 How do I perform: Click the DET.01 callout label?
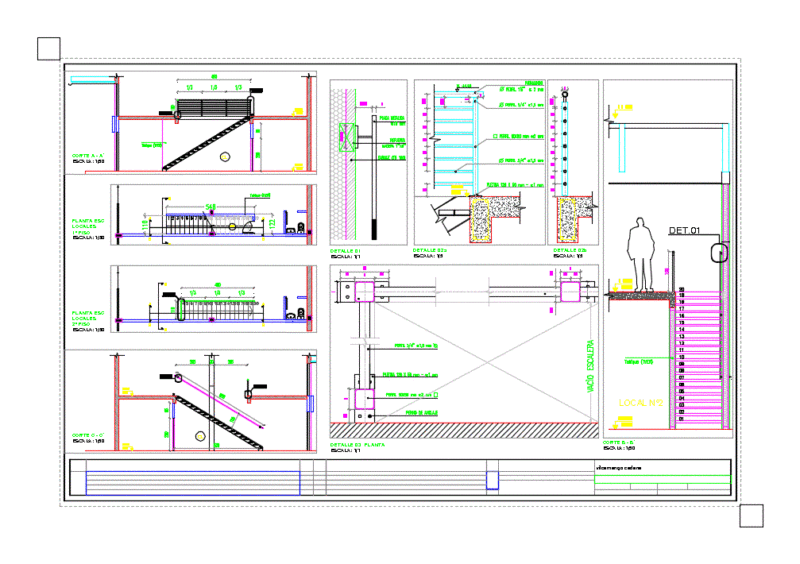(x=684, y=231)
